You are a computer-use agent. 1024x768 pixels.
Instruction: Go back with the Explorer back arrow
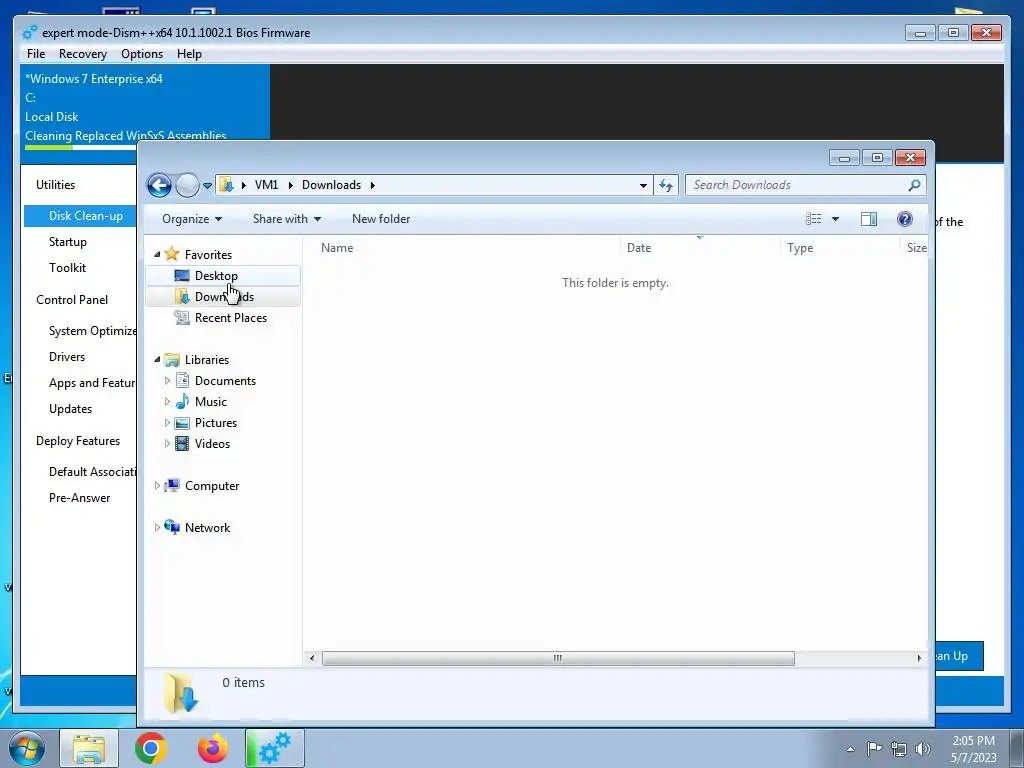159,185
